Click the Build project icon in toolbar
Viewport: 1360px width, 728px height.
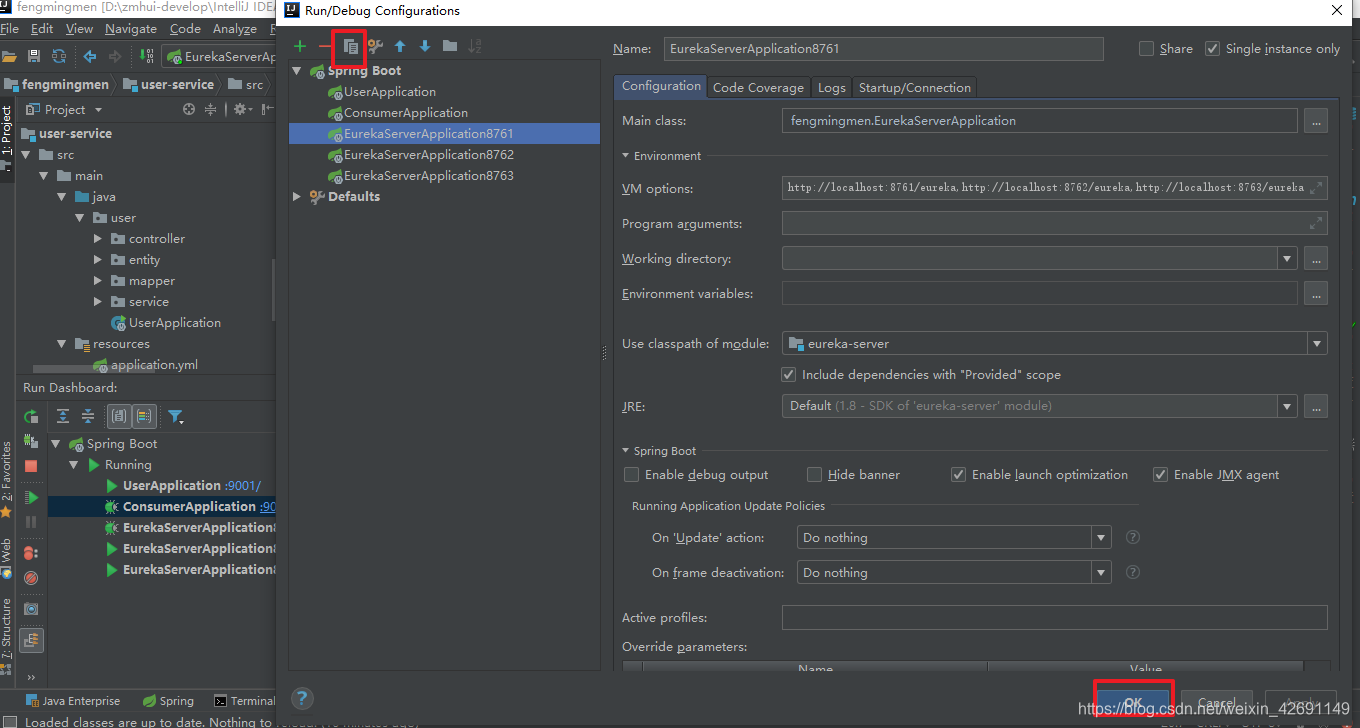(x=147, y=57)
